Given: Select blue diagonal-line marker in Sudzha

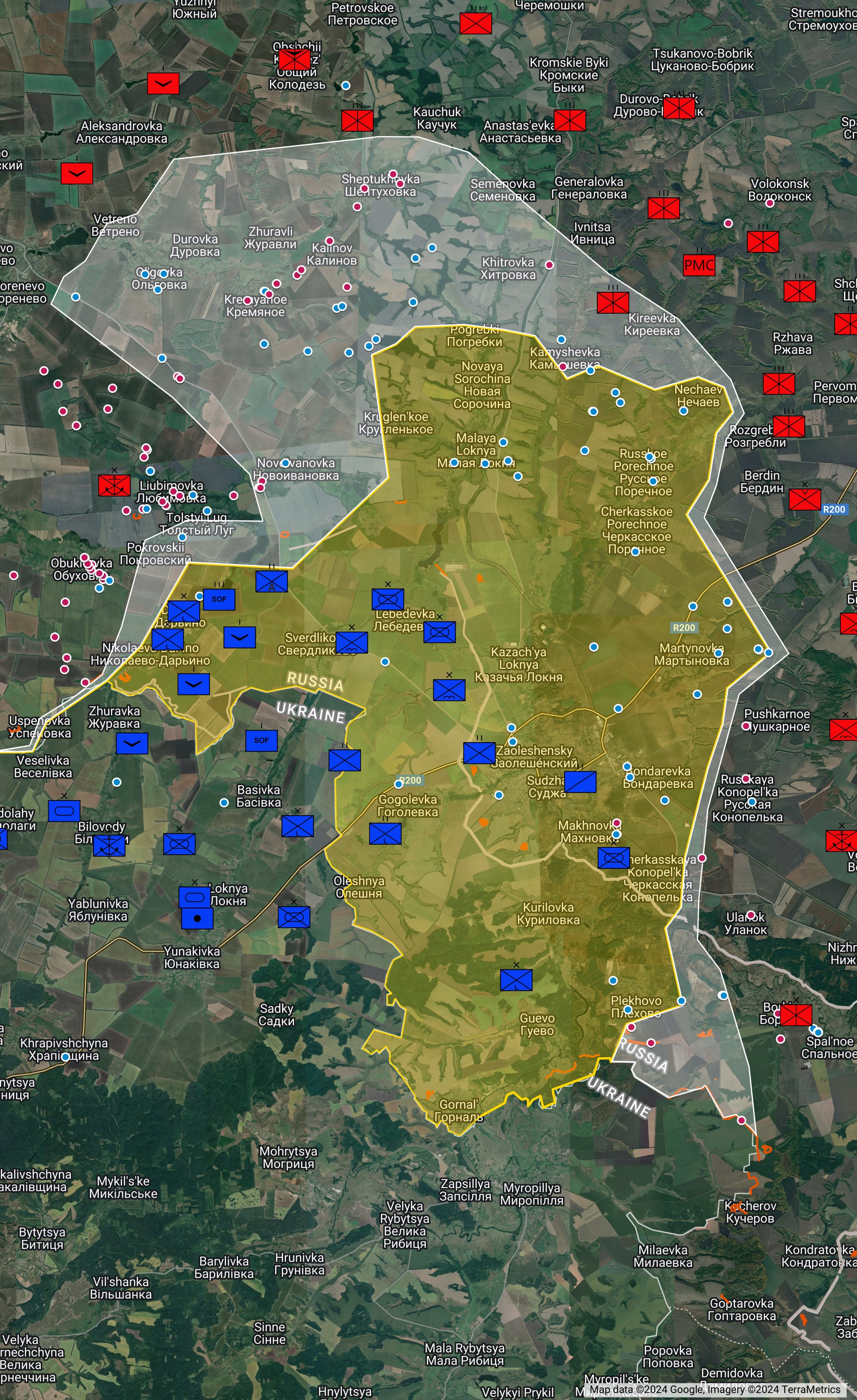Looking at the screenshot, I should [580, 782].
